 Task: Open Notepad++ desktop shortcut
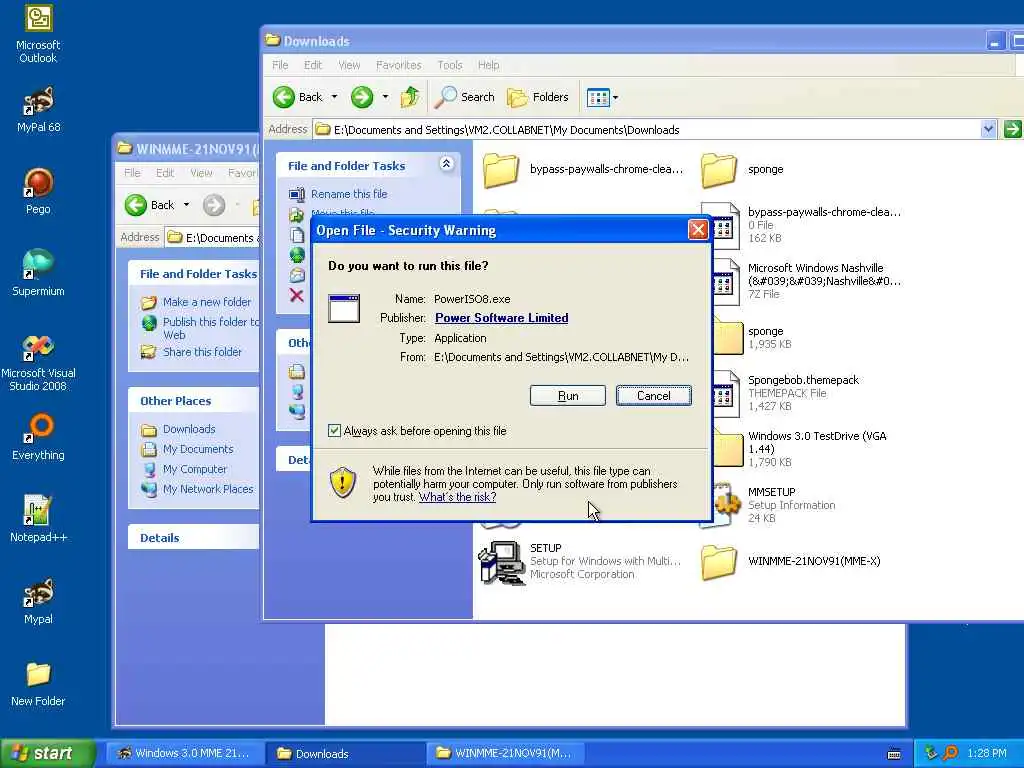click(x=38, y=519)
